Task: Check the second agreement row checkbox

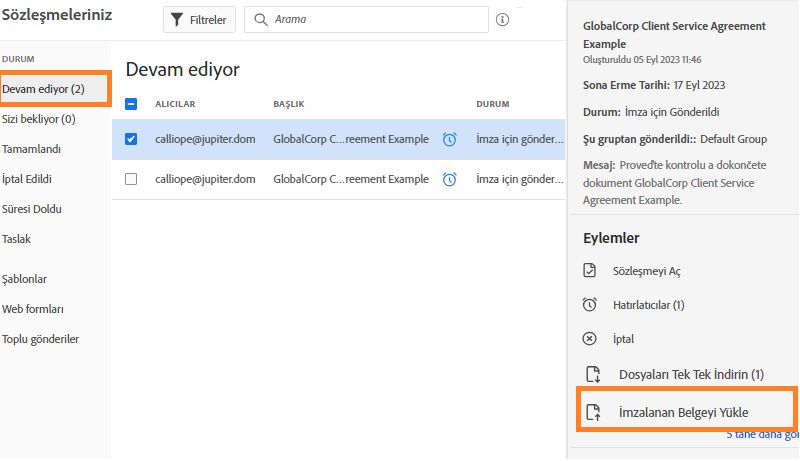Action: point(131,179)
